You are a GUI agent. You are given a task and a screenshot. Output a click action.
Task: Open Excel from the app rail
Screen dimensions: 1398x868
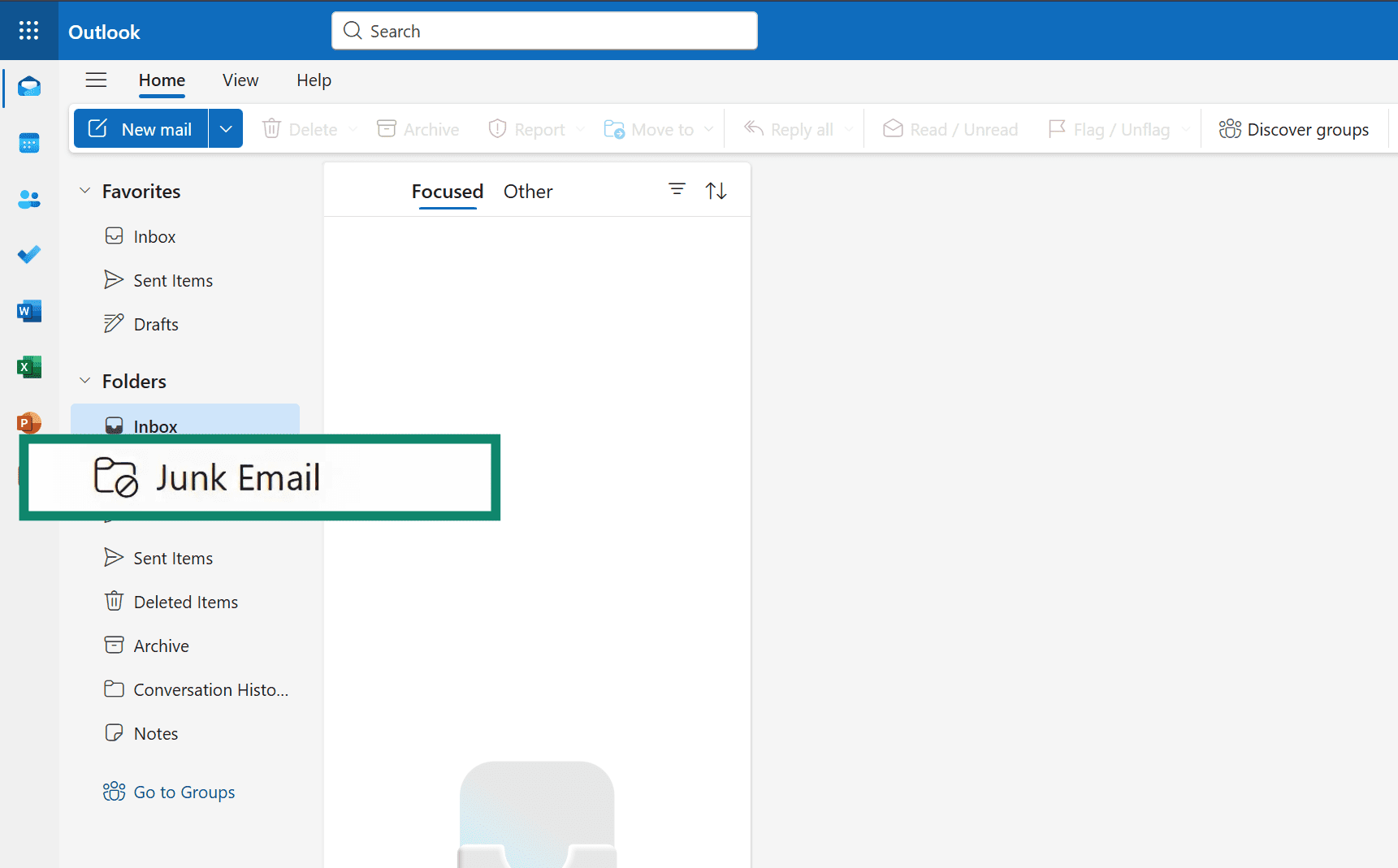[x=29, y=366]
